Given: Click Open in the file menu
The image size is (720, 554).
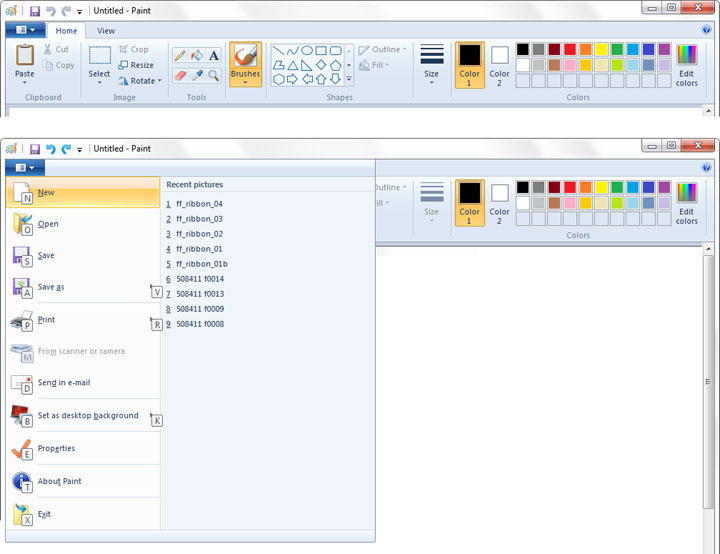Looking at the screenshot, I should 83,224.
